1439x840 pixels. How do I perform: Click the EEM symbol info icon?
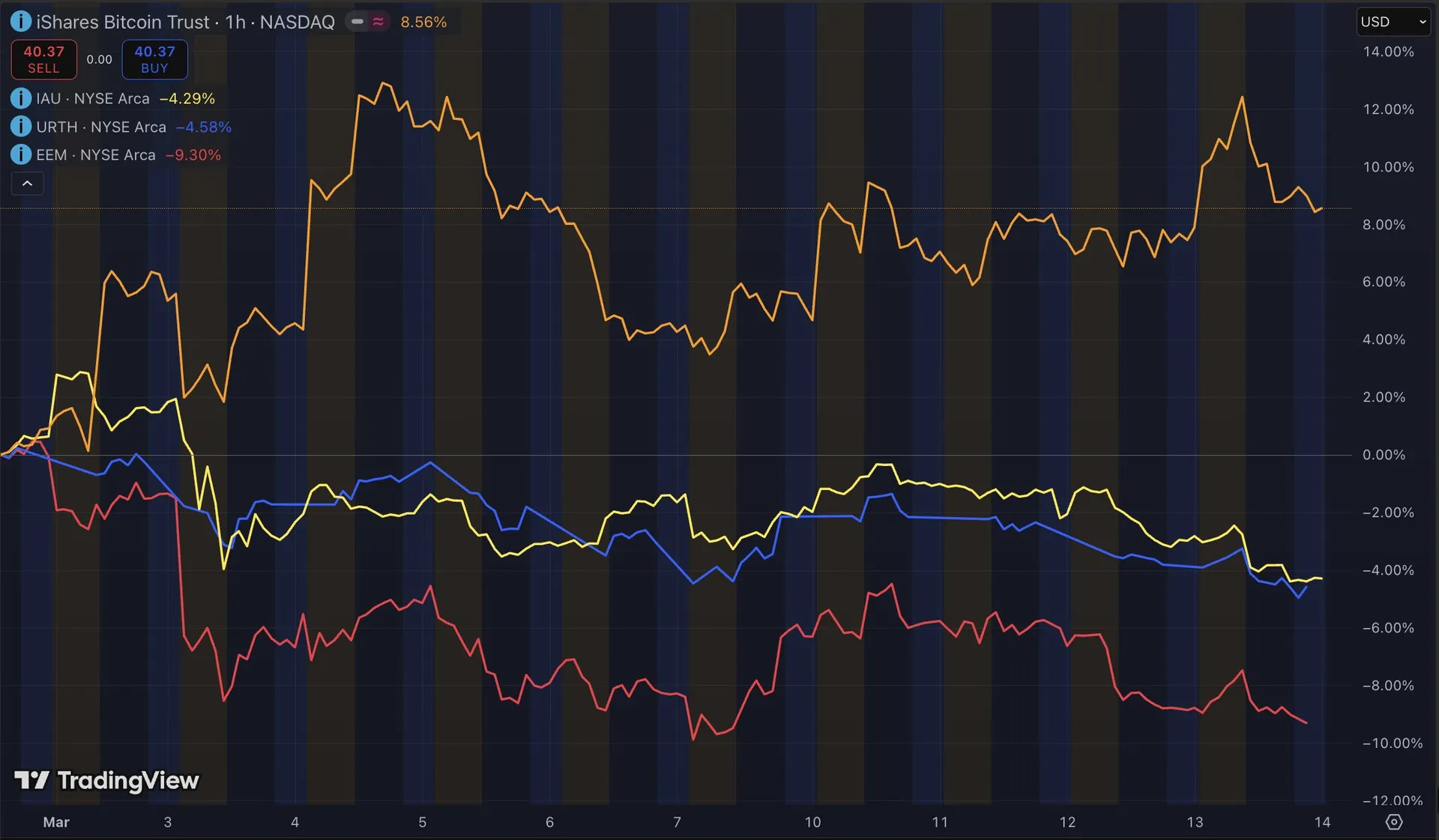(20, 154)
